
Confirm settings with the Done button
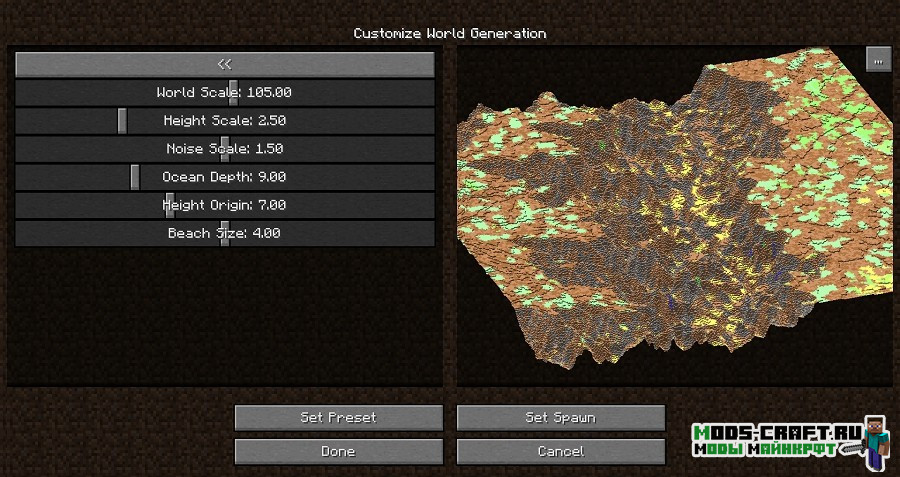(338, 452)
